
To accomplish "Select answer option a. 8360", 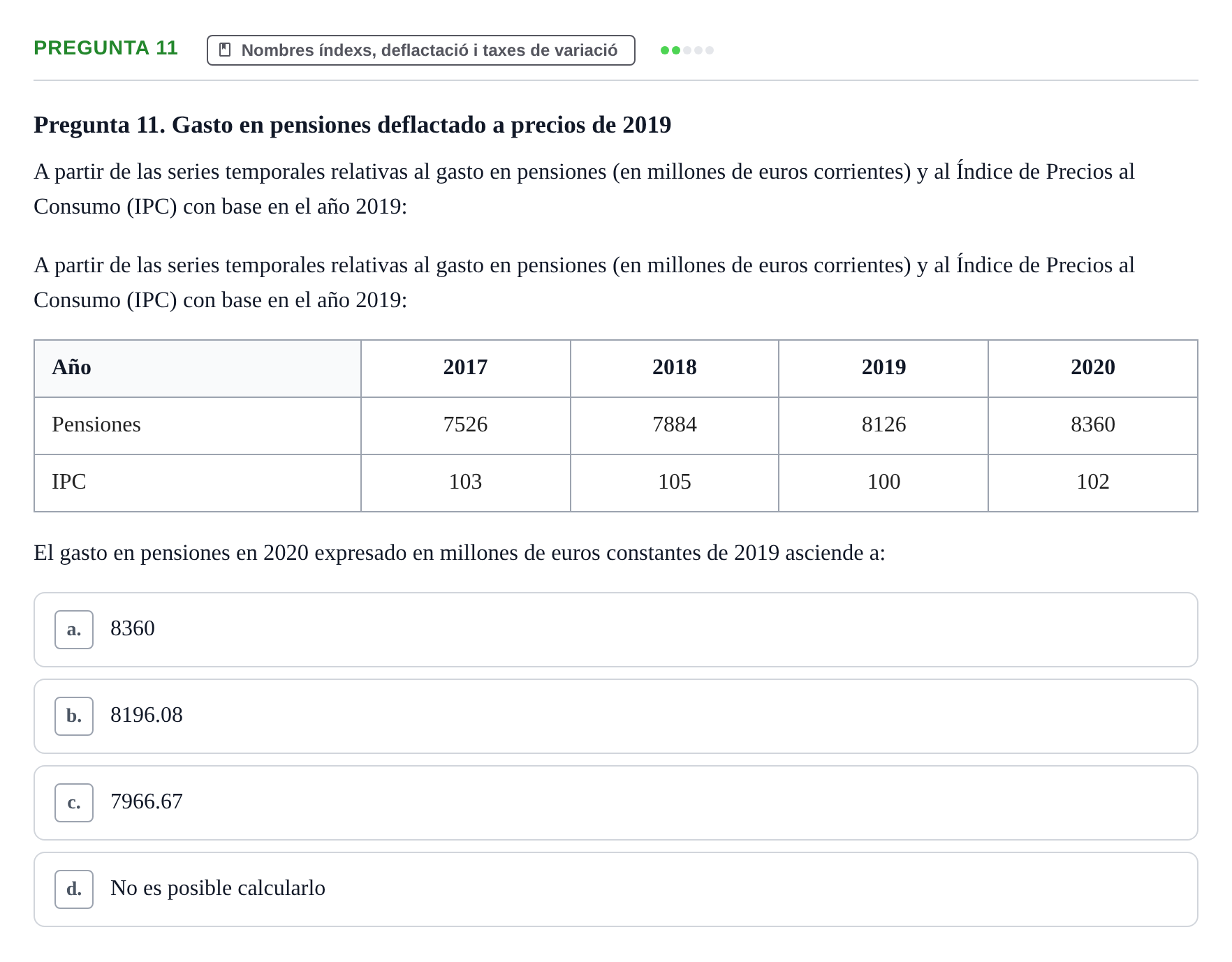I will click(615, 630).
